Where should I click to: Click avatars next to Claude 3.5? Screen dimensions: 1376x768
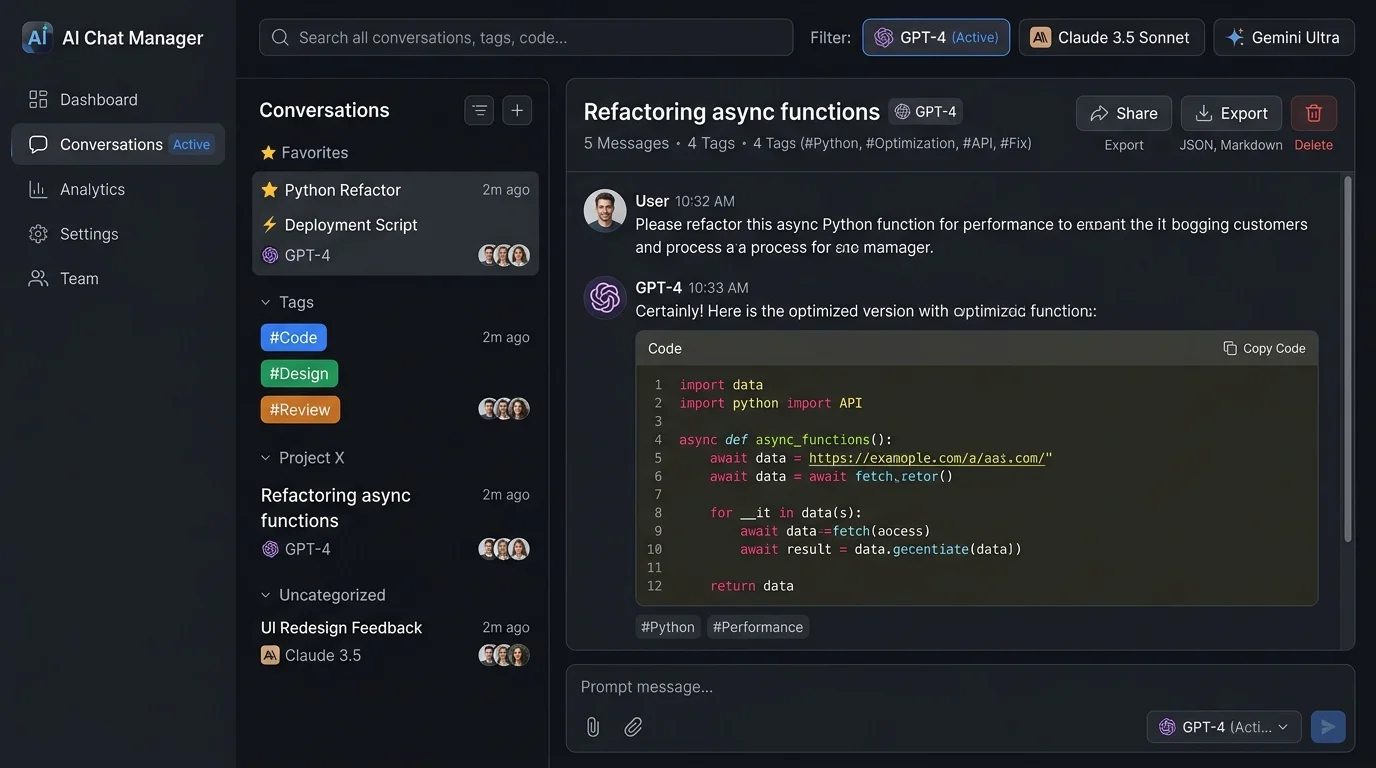504,655
